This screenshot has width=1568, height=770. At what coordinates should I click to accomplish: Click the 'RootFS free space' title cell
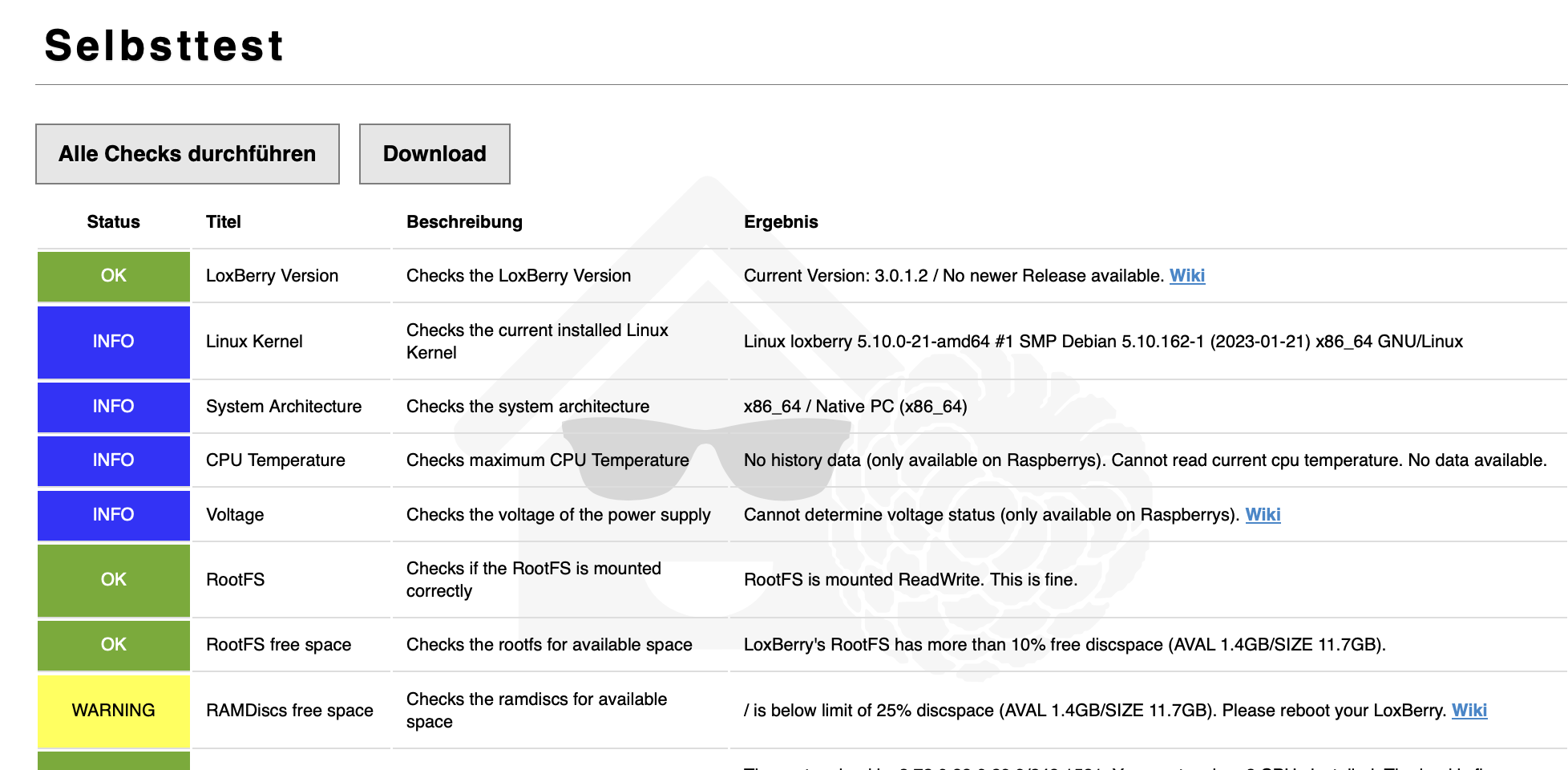click(278, 645)
